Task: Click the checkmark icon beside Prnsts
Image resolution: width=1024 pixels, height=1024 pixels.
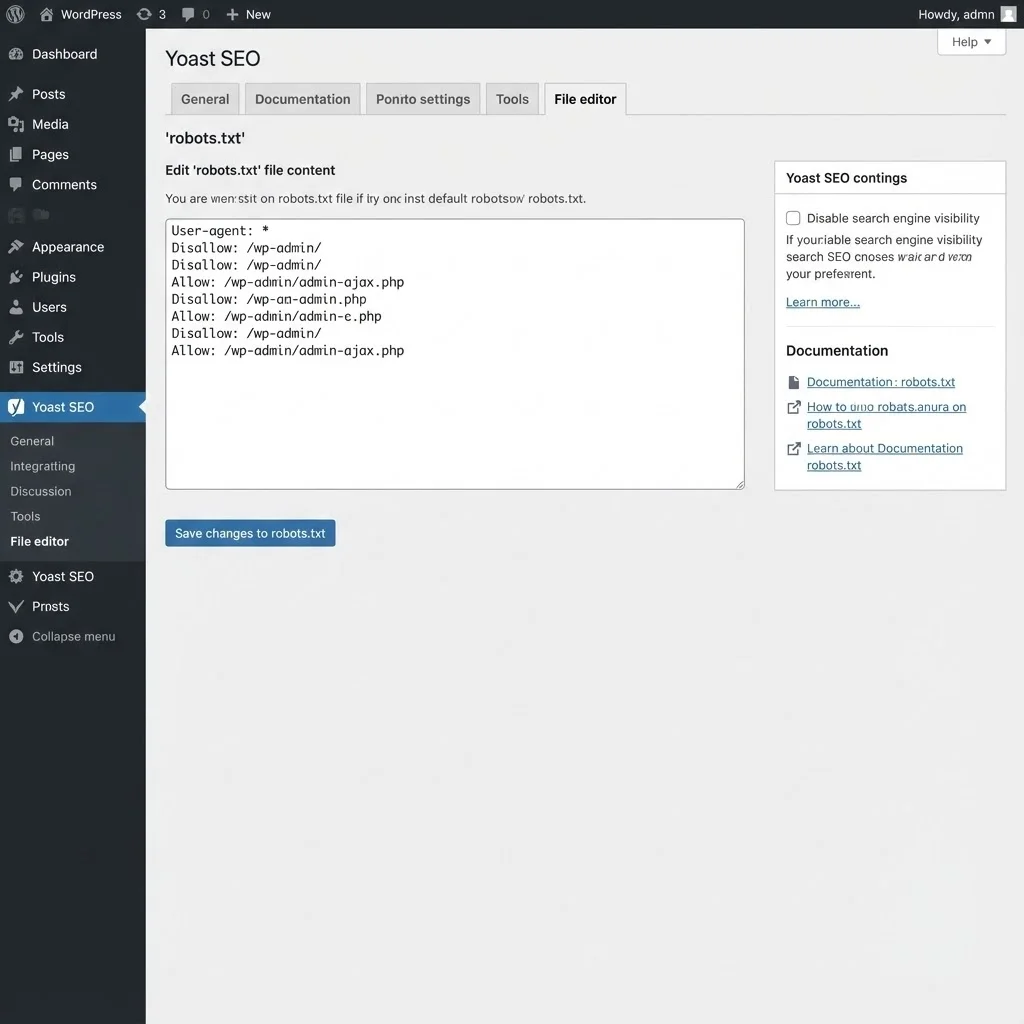Action: pos(16,606)
